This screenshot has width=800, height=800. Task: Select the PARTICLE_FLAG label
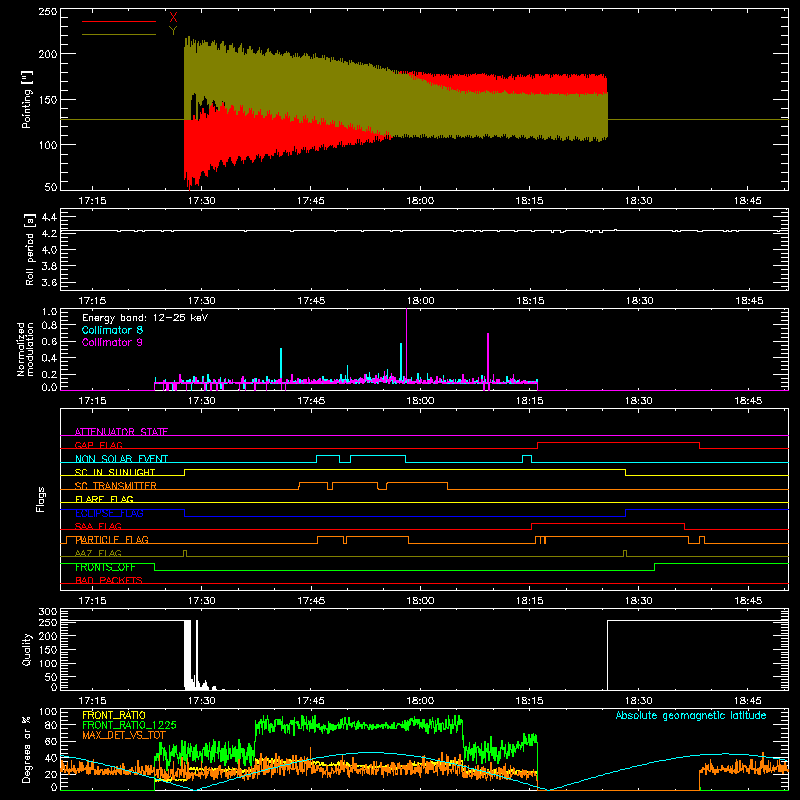112,540
